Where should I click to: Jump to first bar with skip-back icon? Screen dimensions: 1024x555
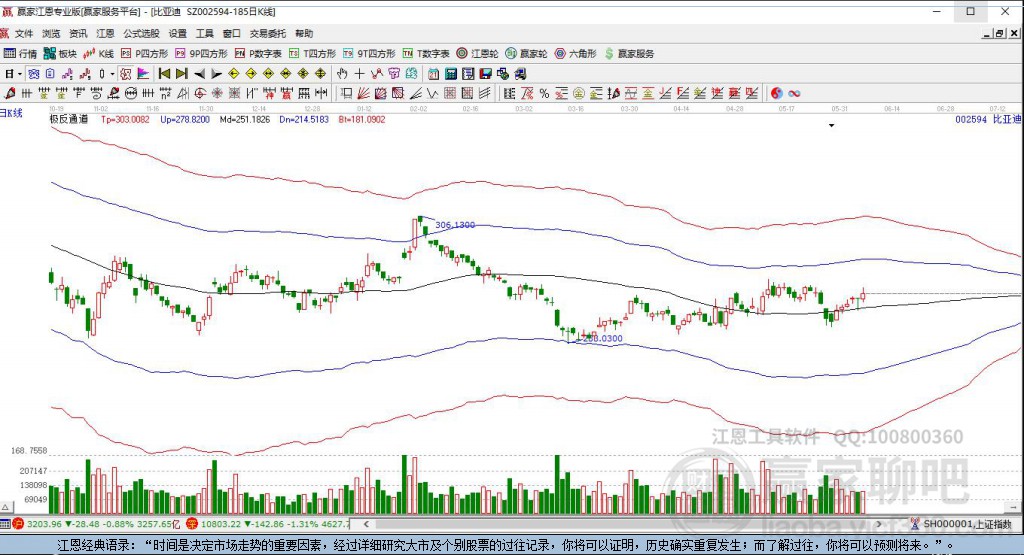[165, 74]
